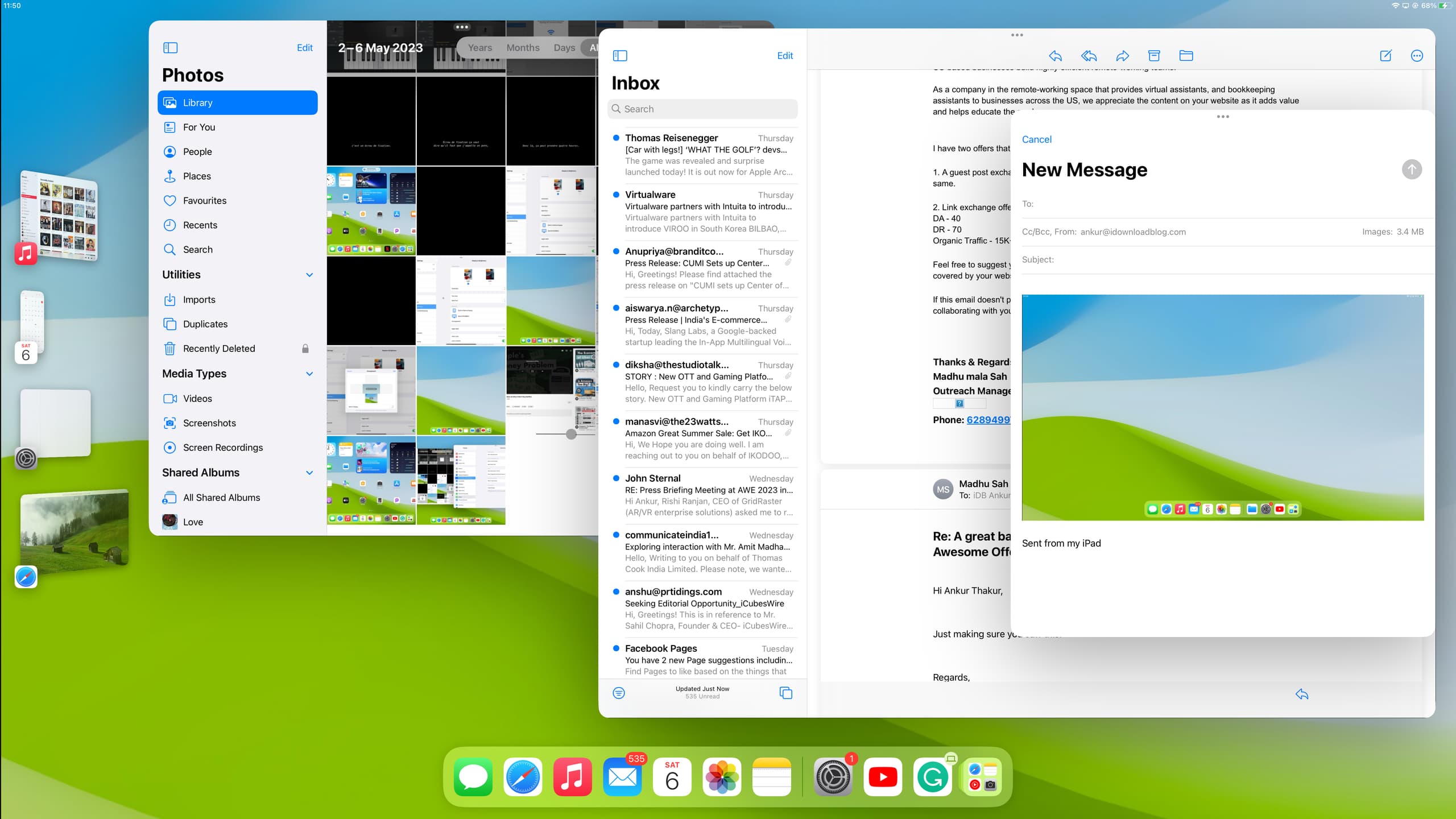This screenshot has height=819, width=1456.
Task: Open the App Library folder in dock
Action: point(982,776)
